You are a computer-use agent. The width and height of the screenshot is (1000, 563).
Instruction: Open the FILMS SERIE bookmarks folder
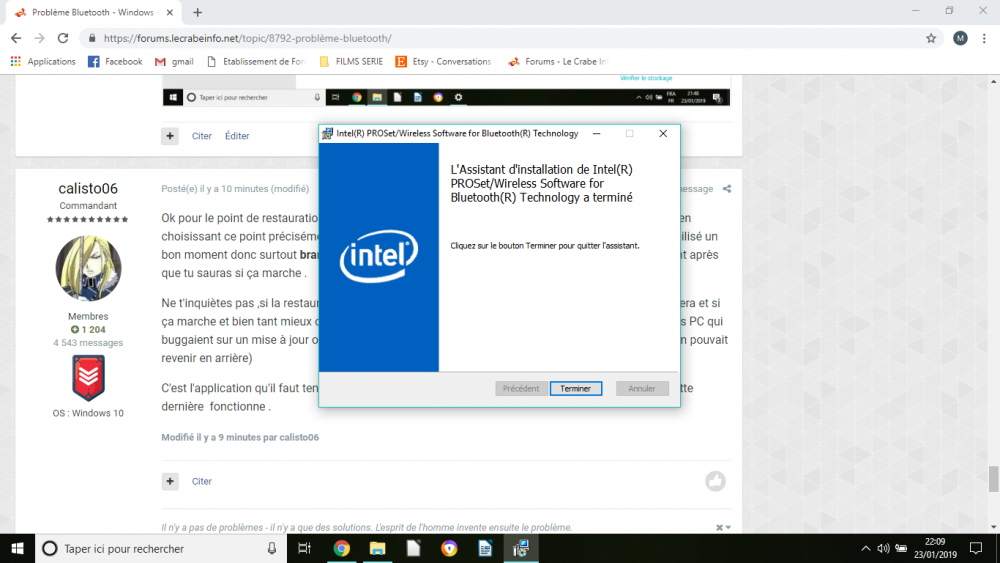(353, 61)
